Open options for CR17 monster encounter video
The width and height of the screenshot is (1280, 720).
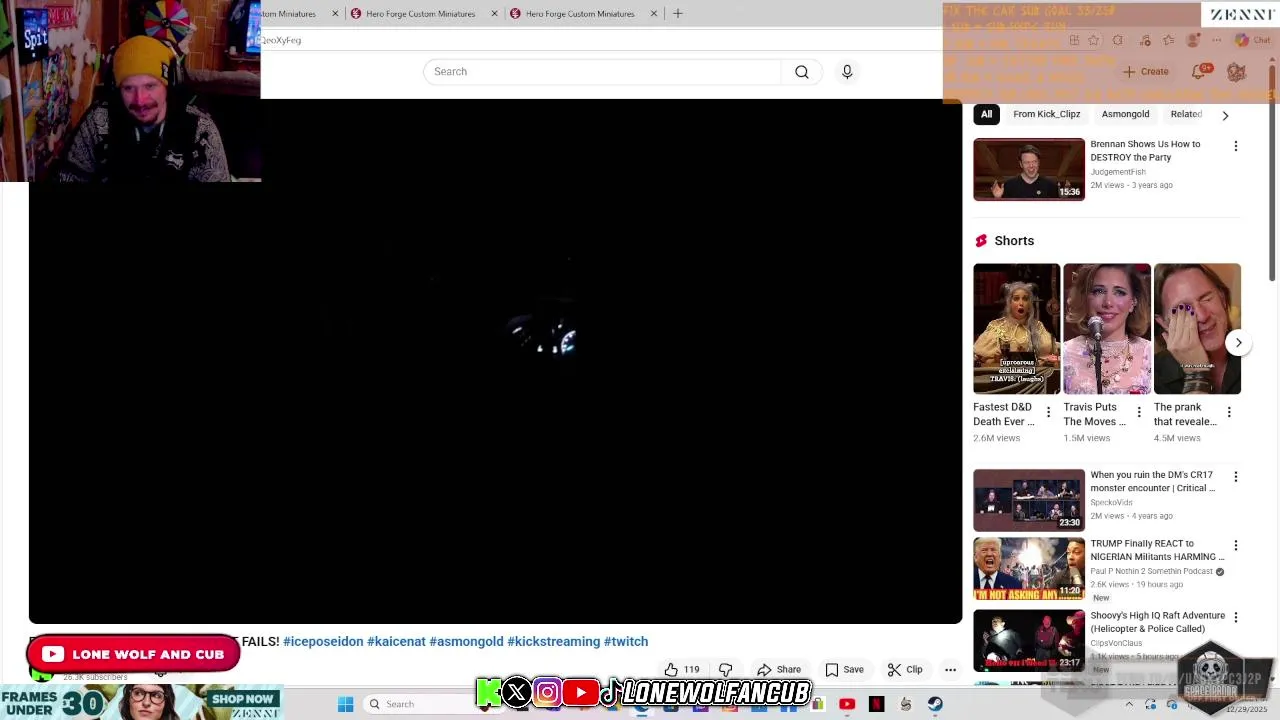[1235, 477]
